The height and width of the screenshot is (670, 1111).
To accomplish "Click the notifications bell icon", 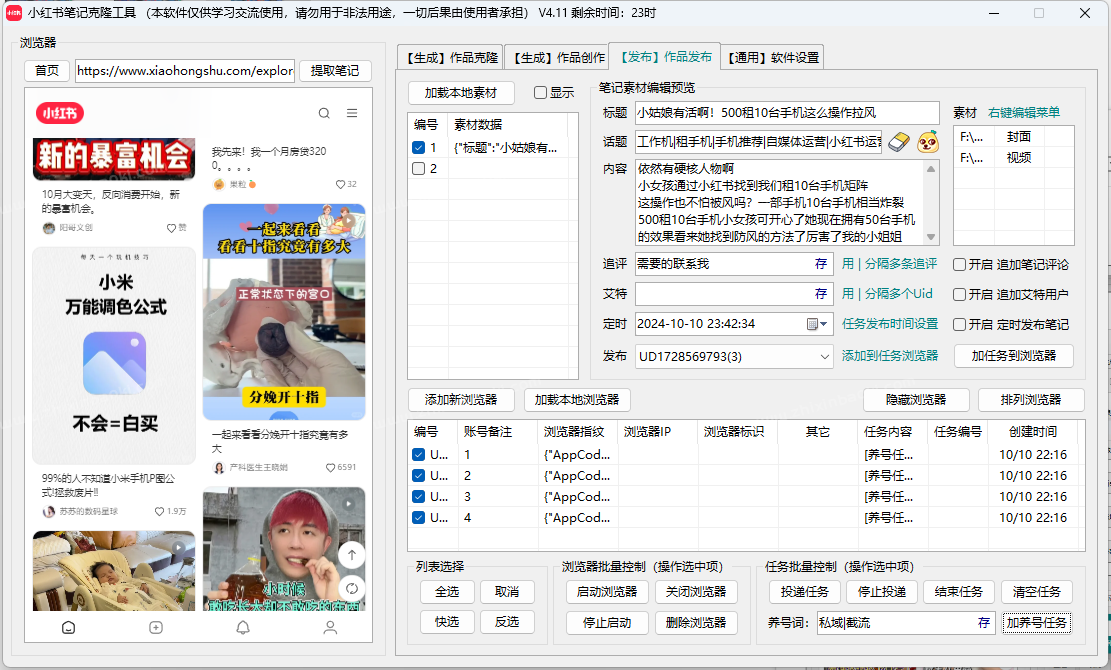I will tap(242, 628).
